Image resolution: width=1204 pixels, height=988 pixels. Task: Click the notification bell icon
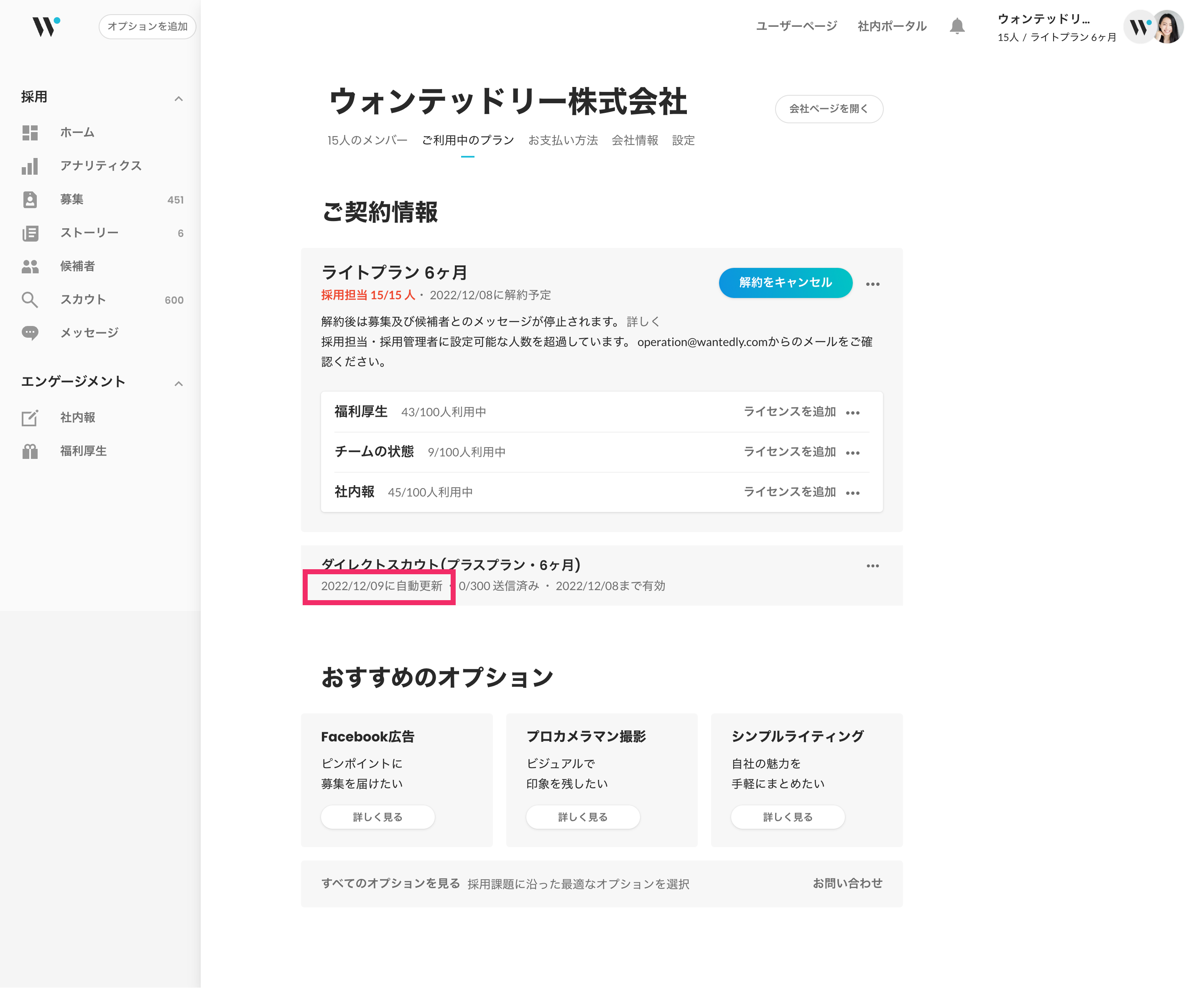point(957,26)
